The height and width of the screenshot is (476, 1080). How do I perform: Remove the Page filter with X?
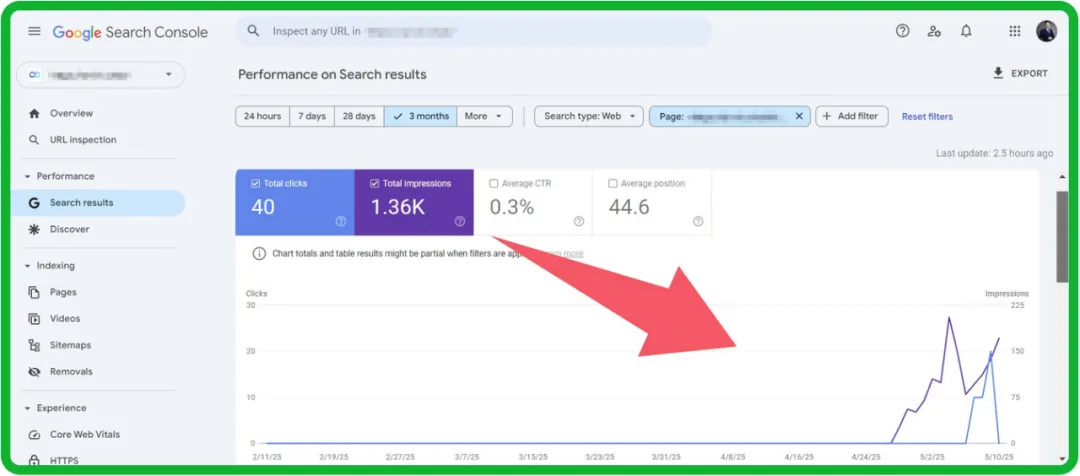pos(799,116)
